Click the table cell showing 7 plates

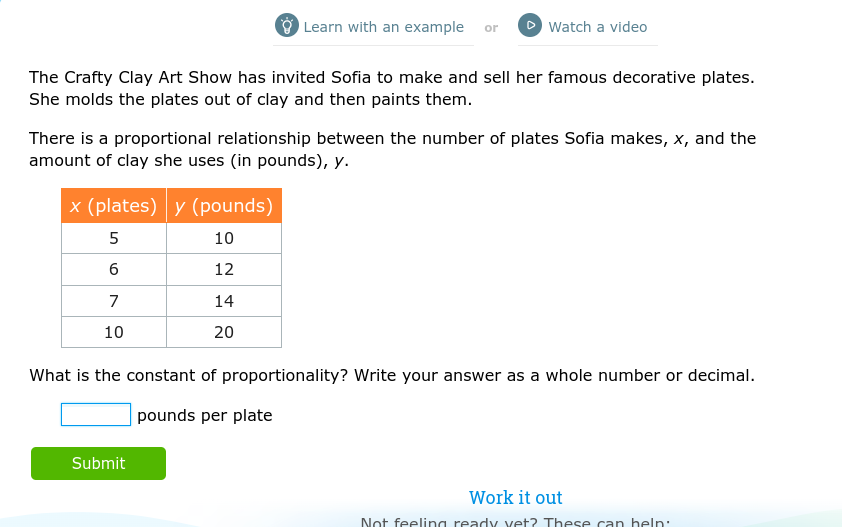[x=114, y=301]
